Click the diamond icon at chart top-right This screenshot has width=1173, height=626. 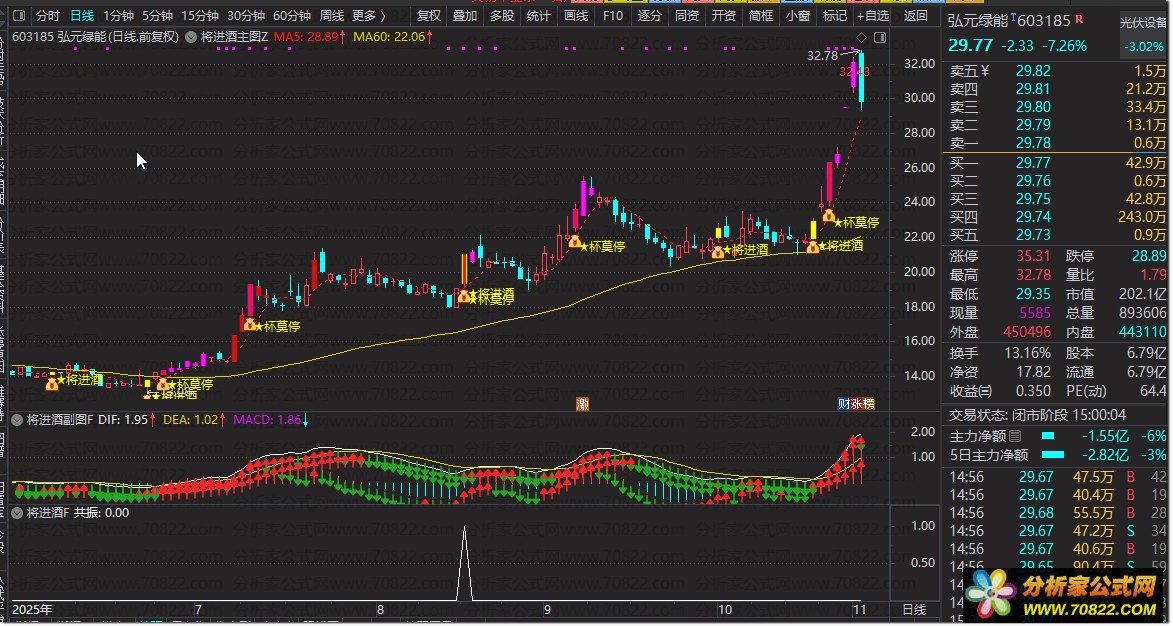[x=862, y=37]
